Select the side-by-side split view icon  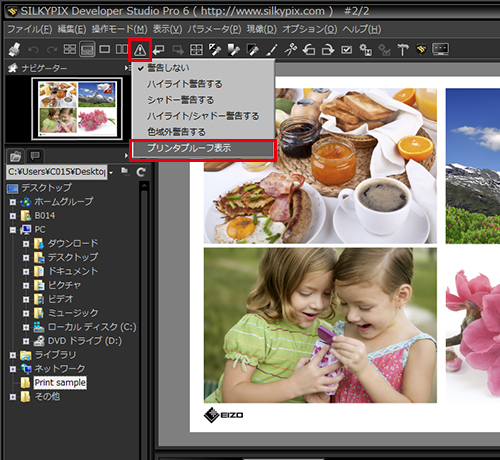click(x=121, y=49)
